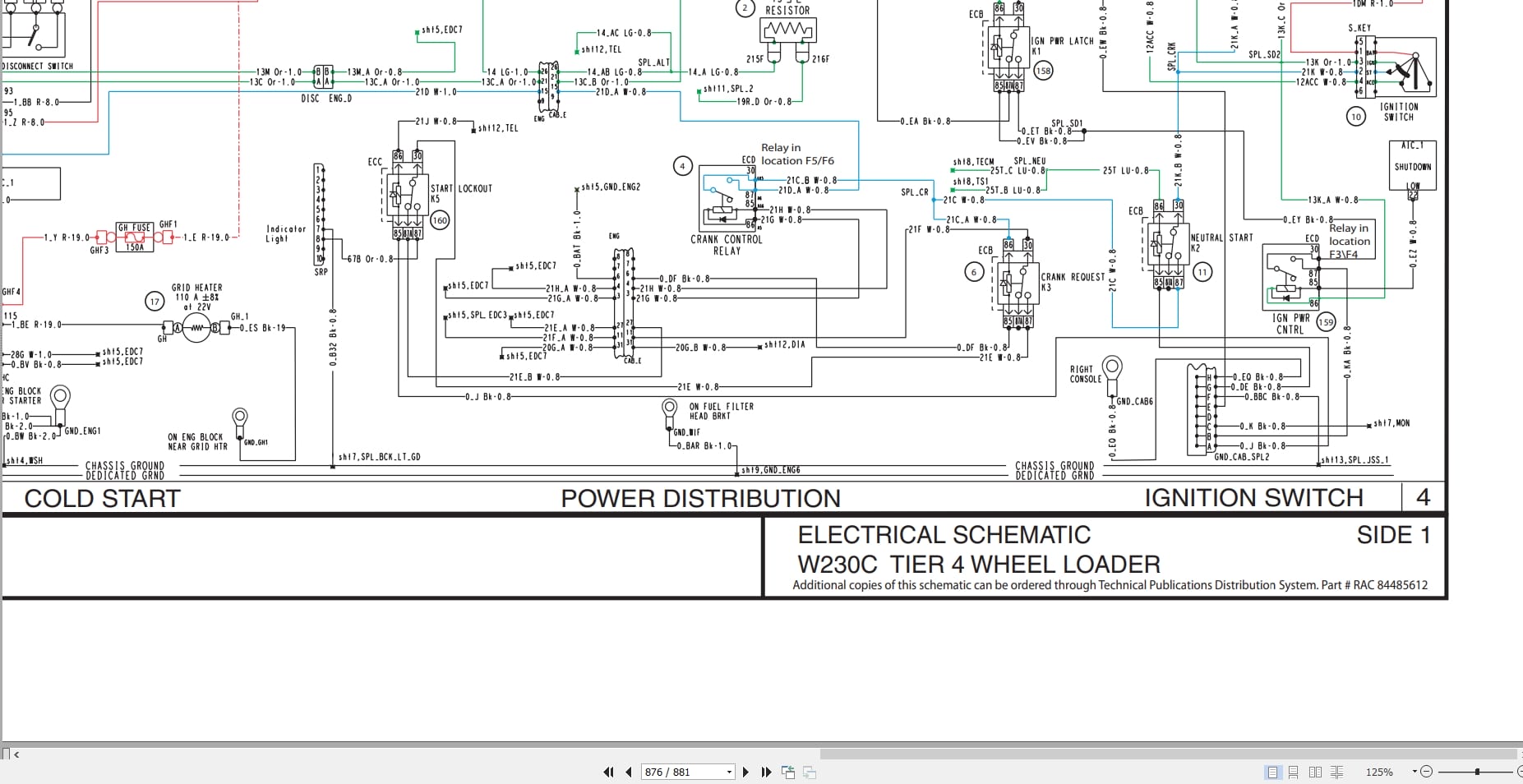Jump to the last page
Viewport: 1523px width, 784px height.
tap(766, 772)
